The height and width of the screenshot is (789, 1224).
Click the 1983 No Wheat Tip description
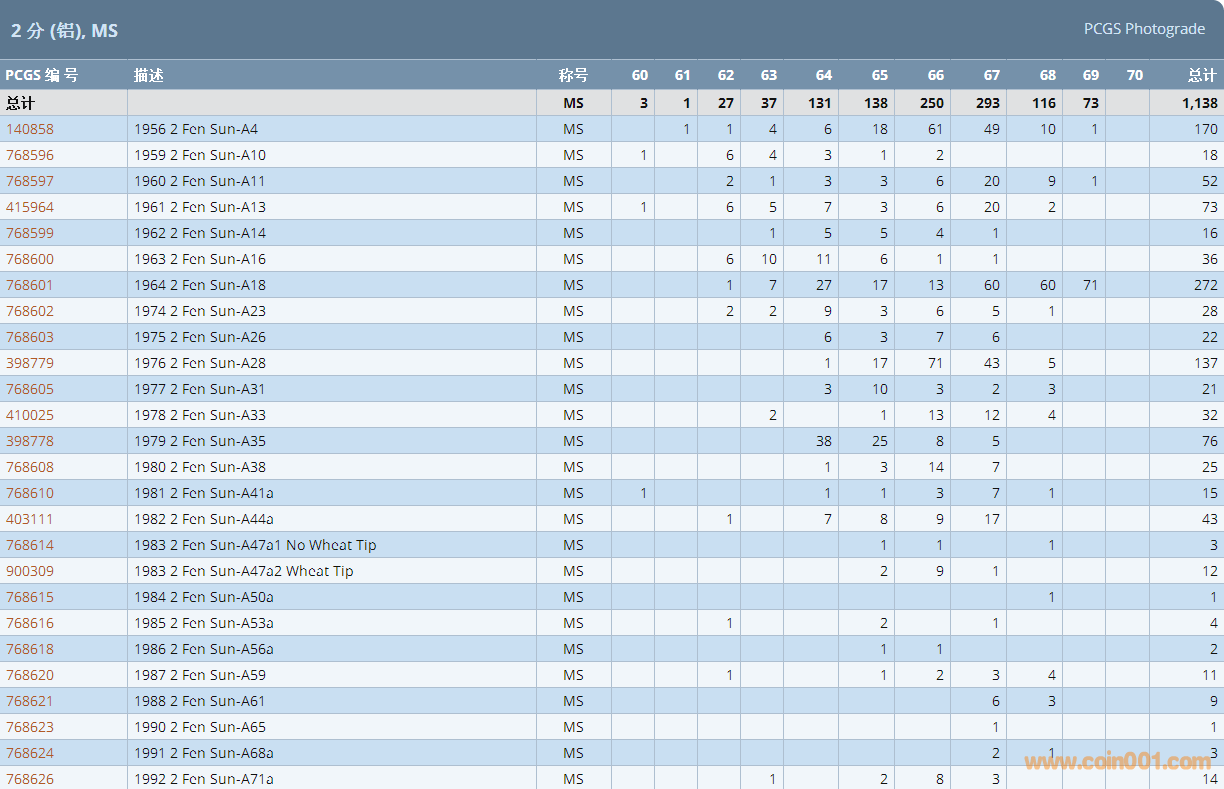tap(255, 545)
